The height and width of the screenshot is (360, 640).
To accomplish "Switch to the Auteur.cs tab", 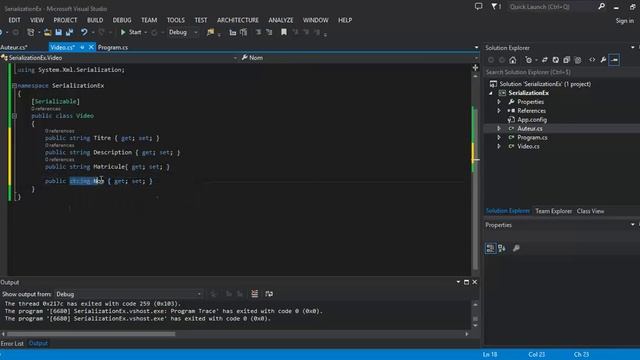I will coord(14,47).
